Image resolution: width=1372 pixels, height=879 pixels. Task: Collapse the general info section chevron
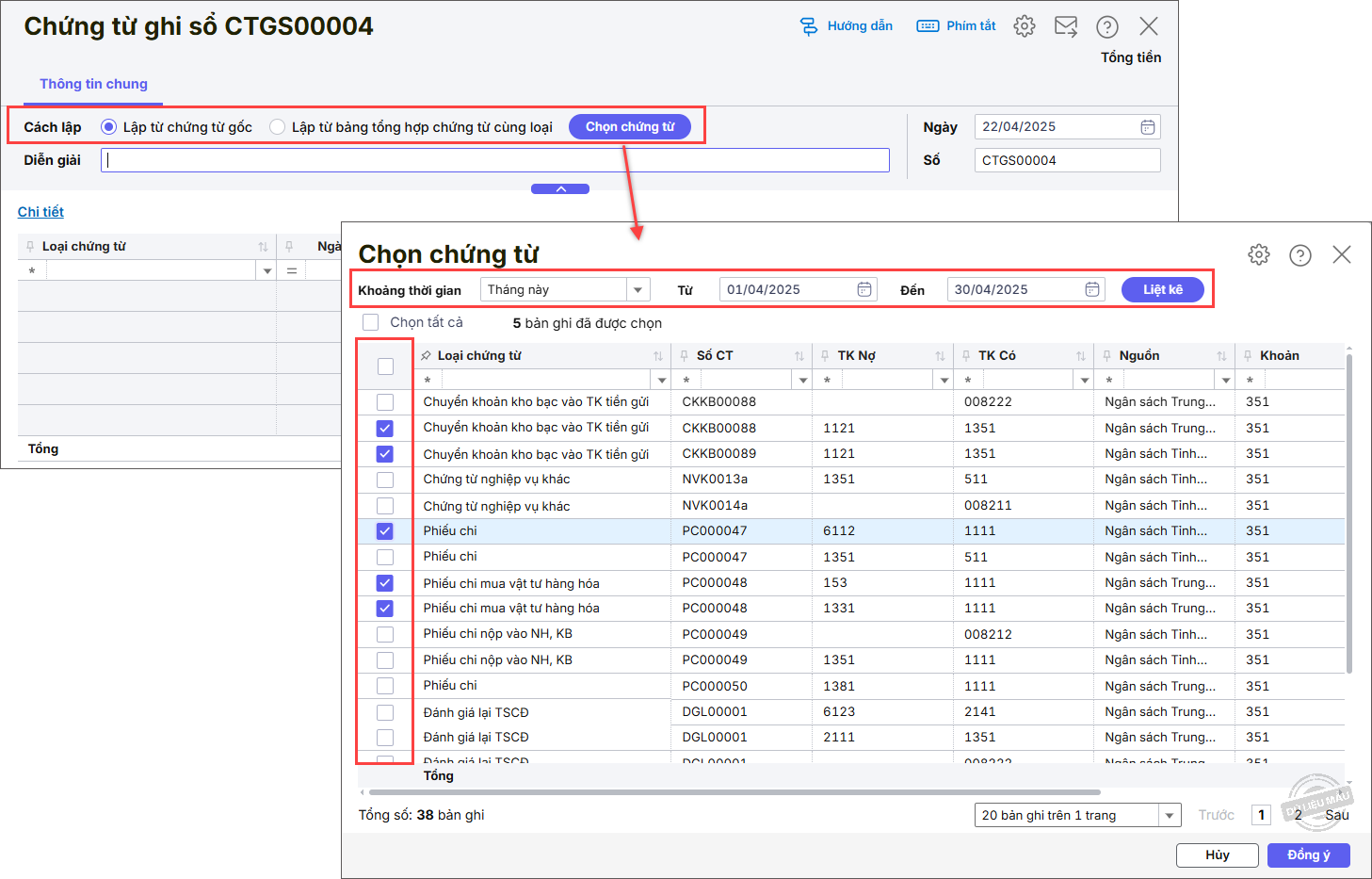coord(560,189)
